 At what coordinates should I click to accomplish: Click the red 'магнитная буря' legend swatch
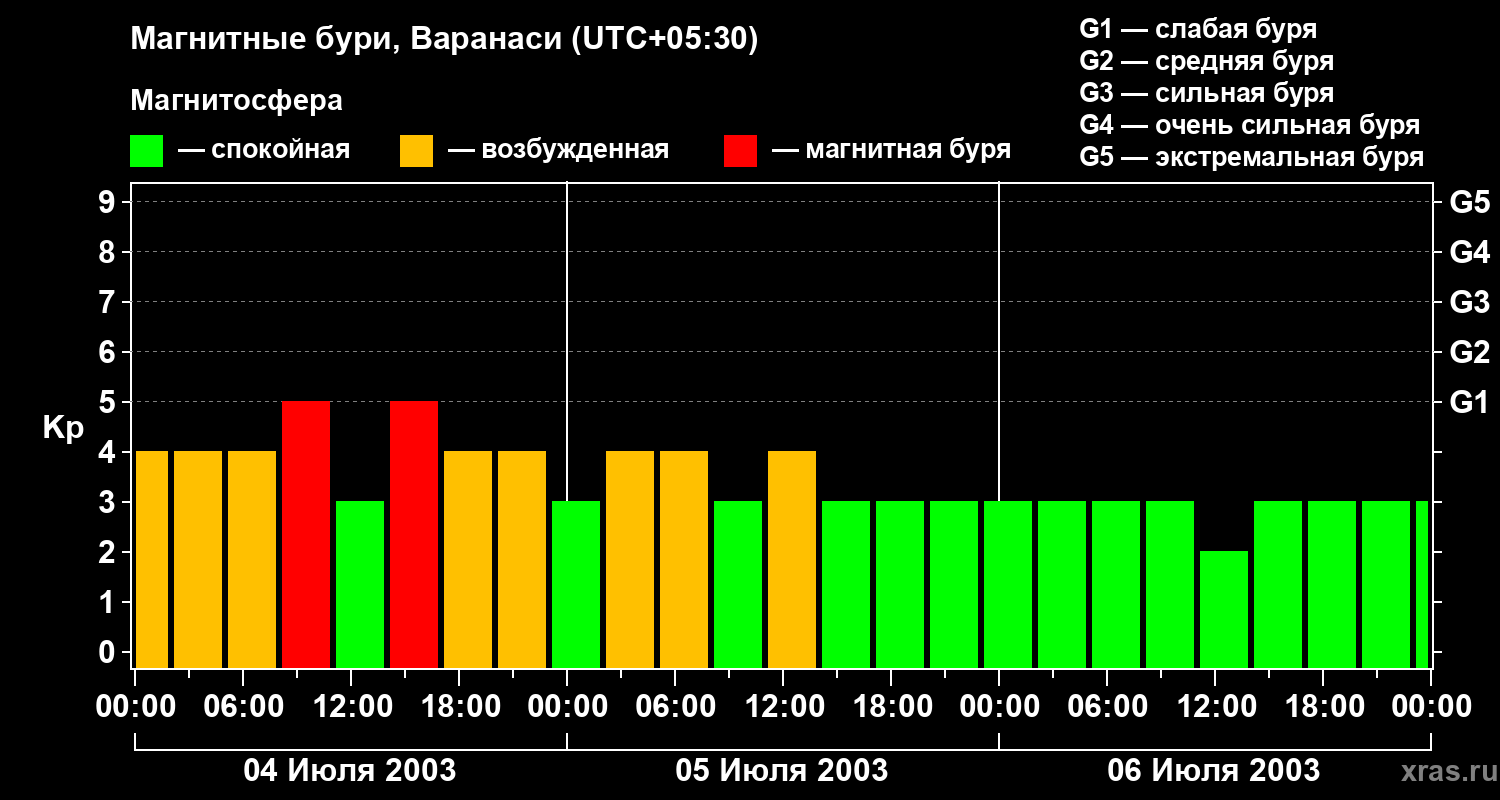740,151
